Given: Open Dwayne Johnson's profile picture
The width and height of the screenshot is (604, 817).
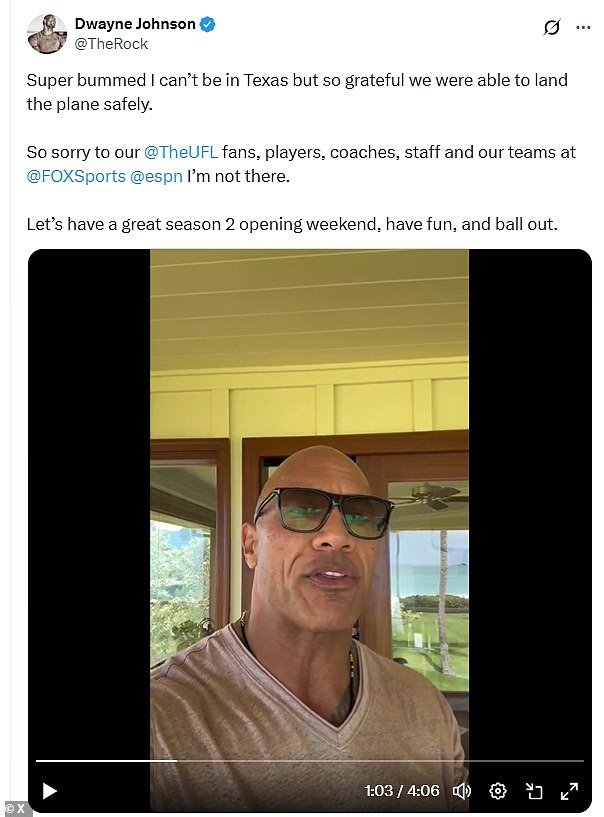Looking at the screenshot, I should tap(46, 34).
